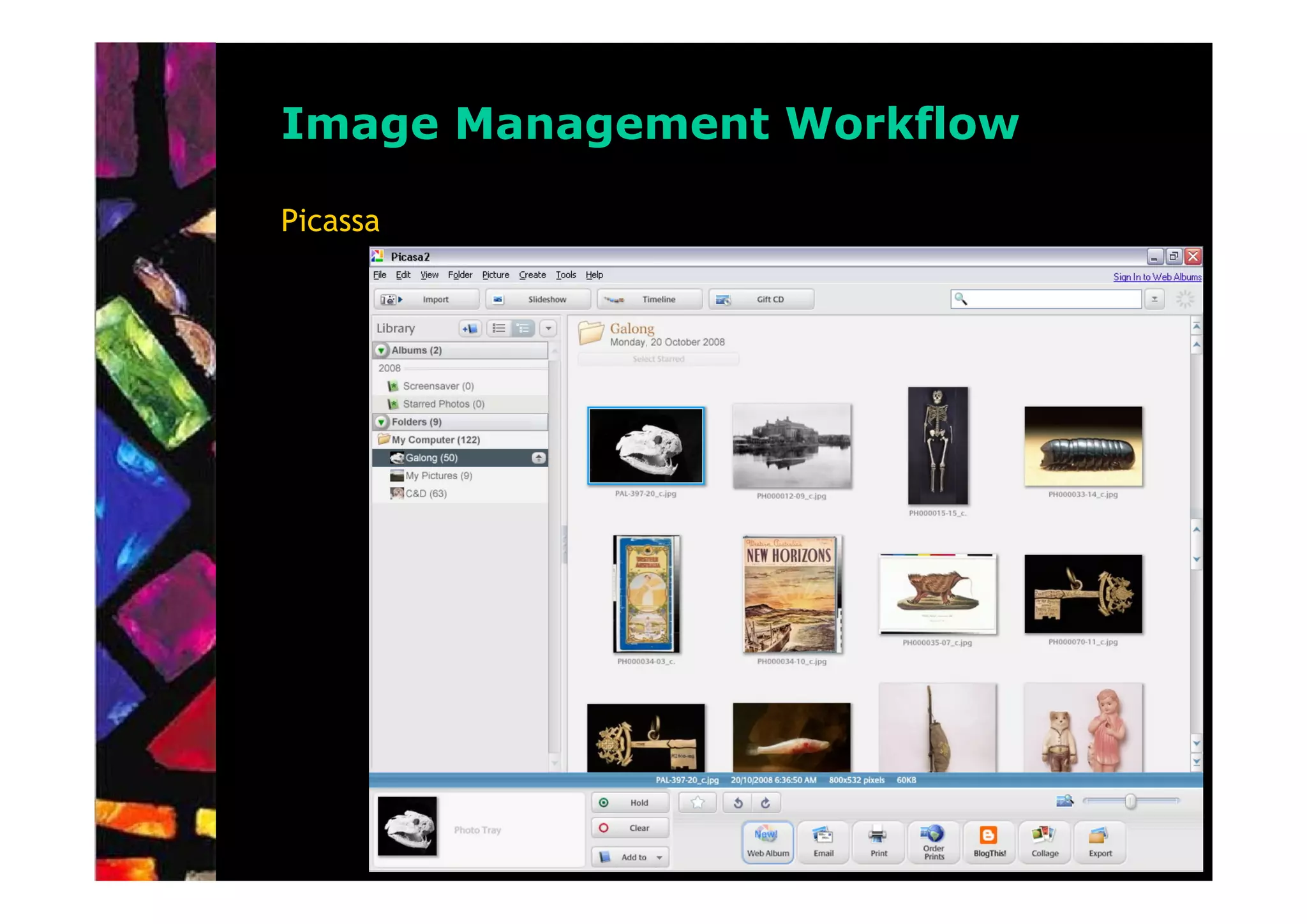Click the Select Starred button

[x=658, y=359]
